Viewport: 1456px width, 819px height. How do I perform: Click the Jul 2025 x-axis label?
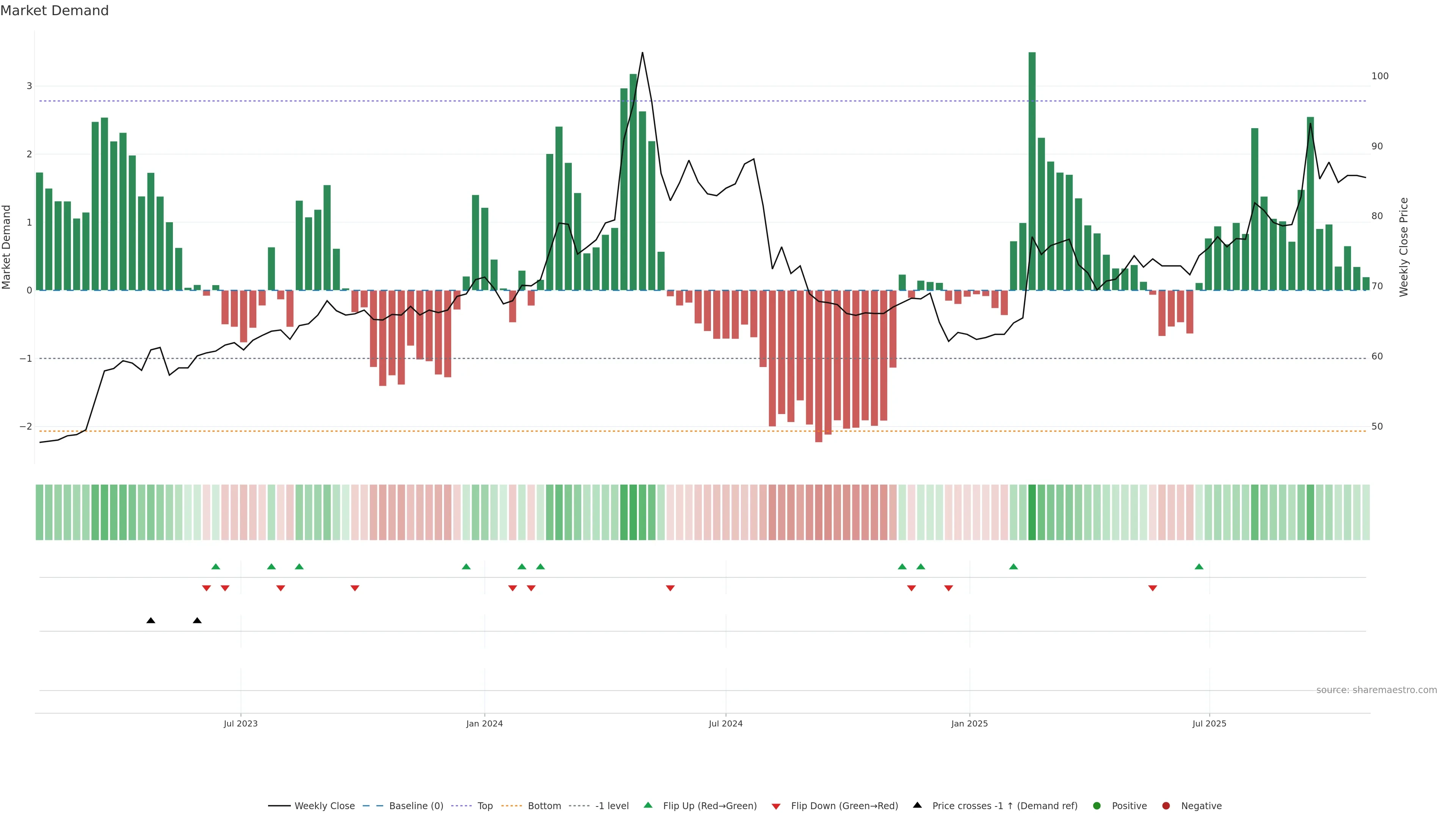click(x=1209, y=724)
